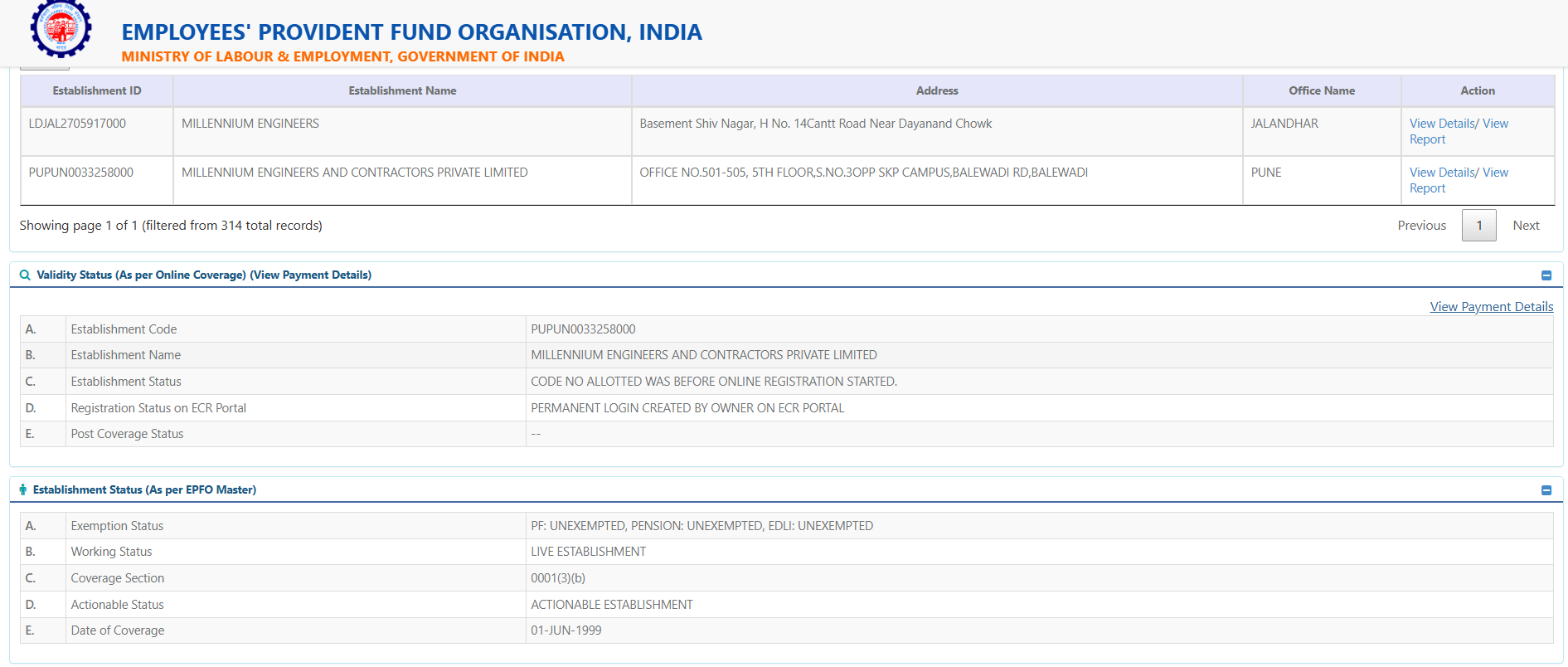The width and height of the screenshot is (1568, 667).
Task: Open View Details for the PUNE establishment
Action: coord(1441,173)
